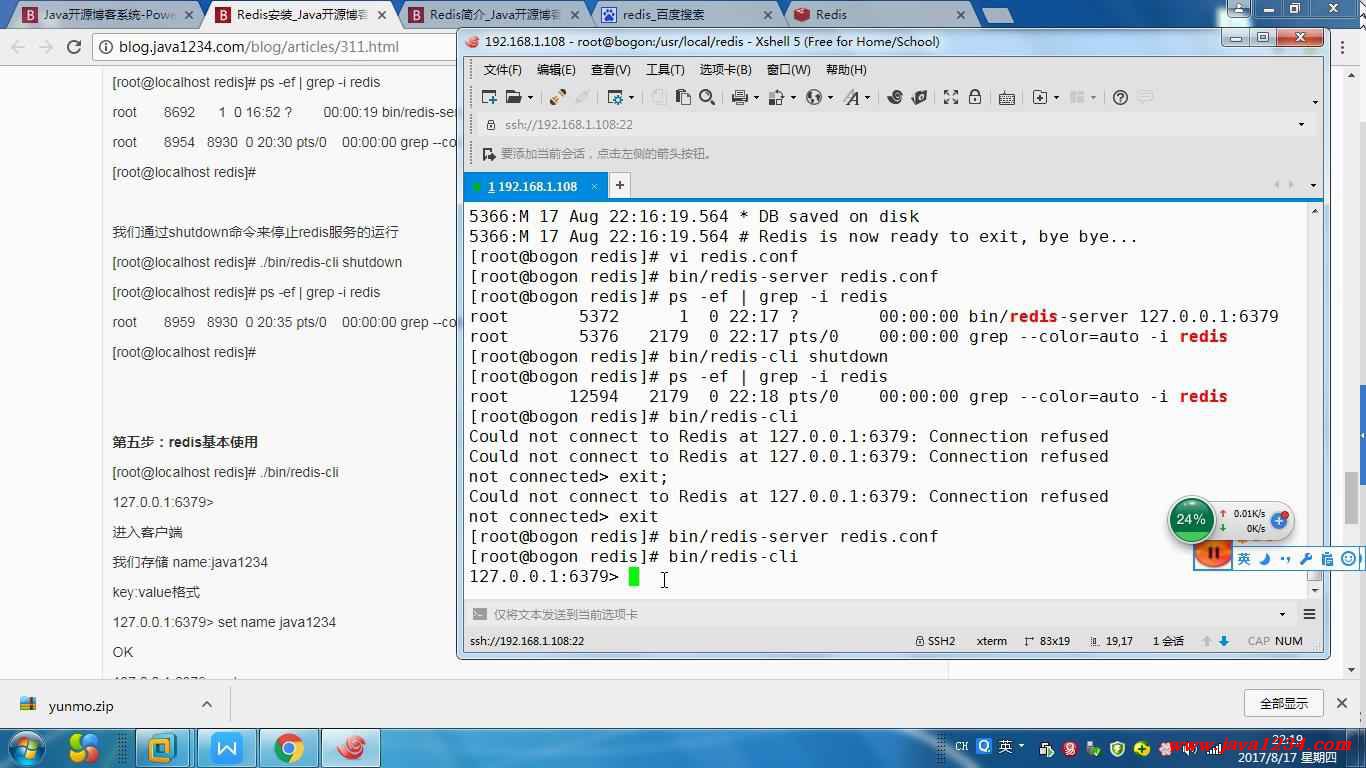This screenshot has height=768, width=1366.
Task: Click the blue down arrow in status bar
Action: tap(1224, 641)
